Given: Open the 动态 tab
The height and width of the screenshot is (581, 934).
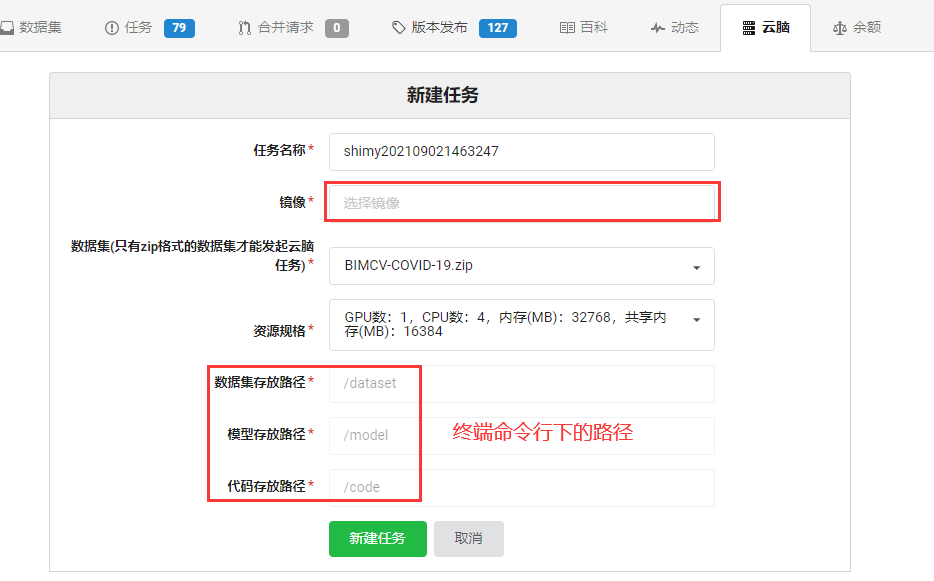Looking at the screenshot, I should [675, 27].
